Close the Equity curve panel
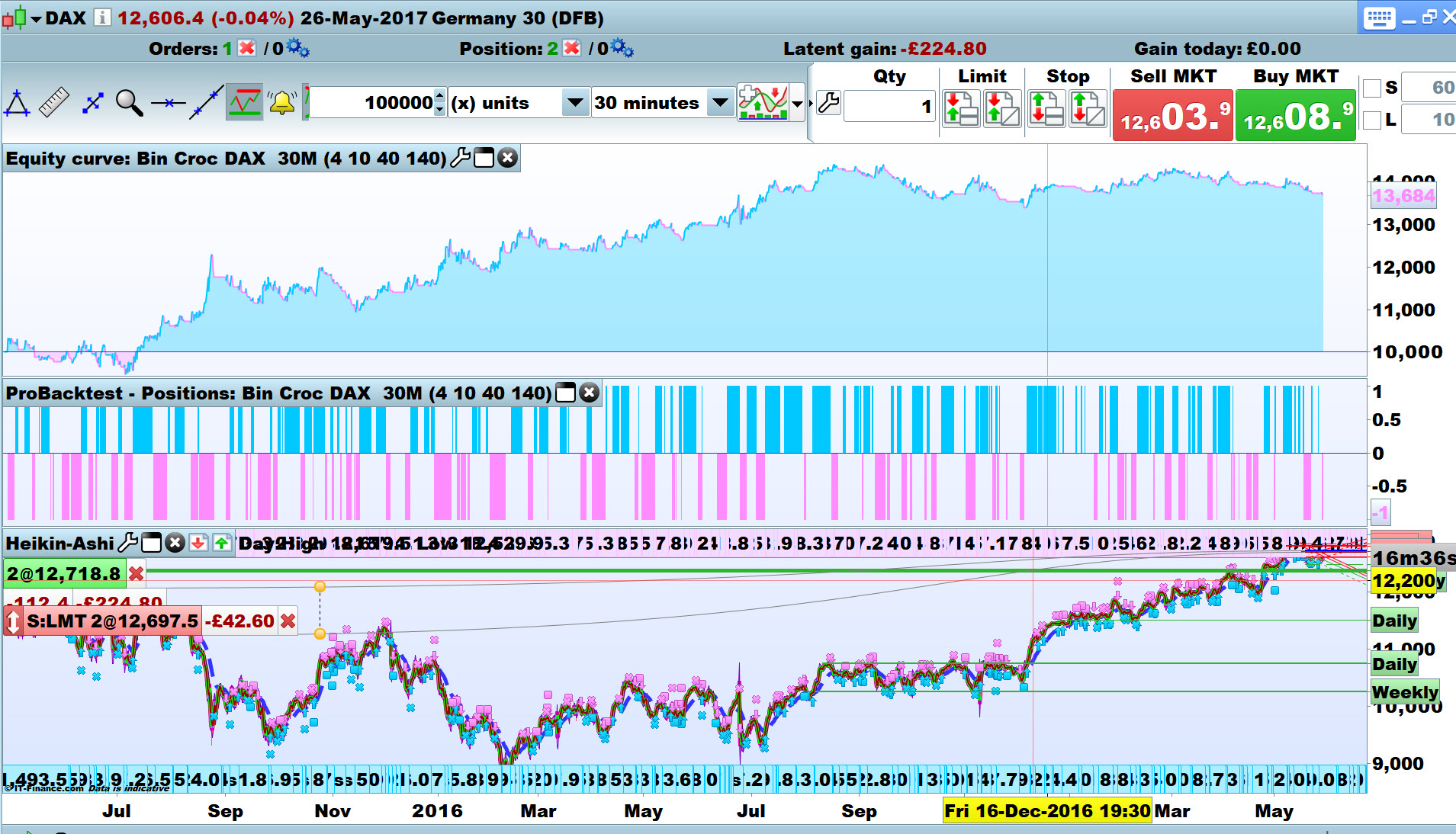Viewport: 1456px width, 834px height. (507, 158)
